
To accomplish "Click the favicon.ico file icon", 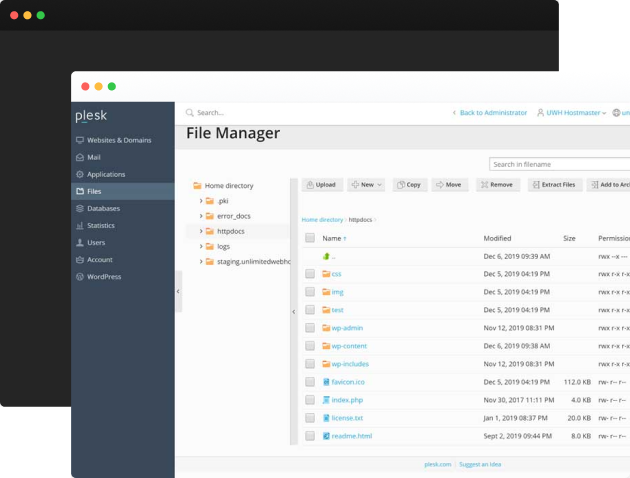I will [x=326, y=382].
